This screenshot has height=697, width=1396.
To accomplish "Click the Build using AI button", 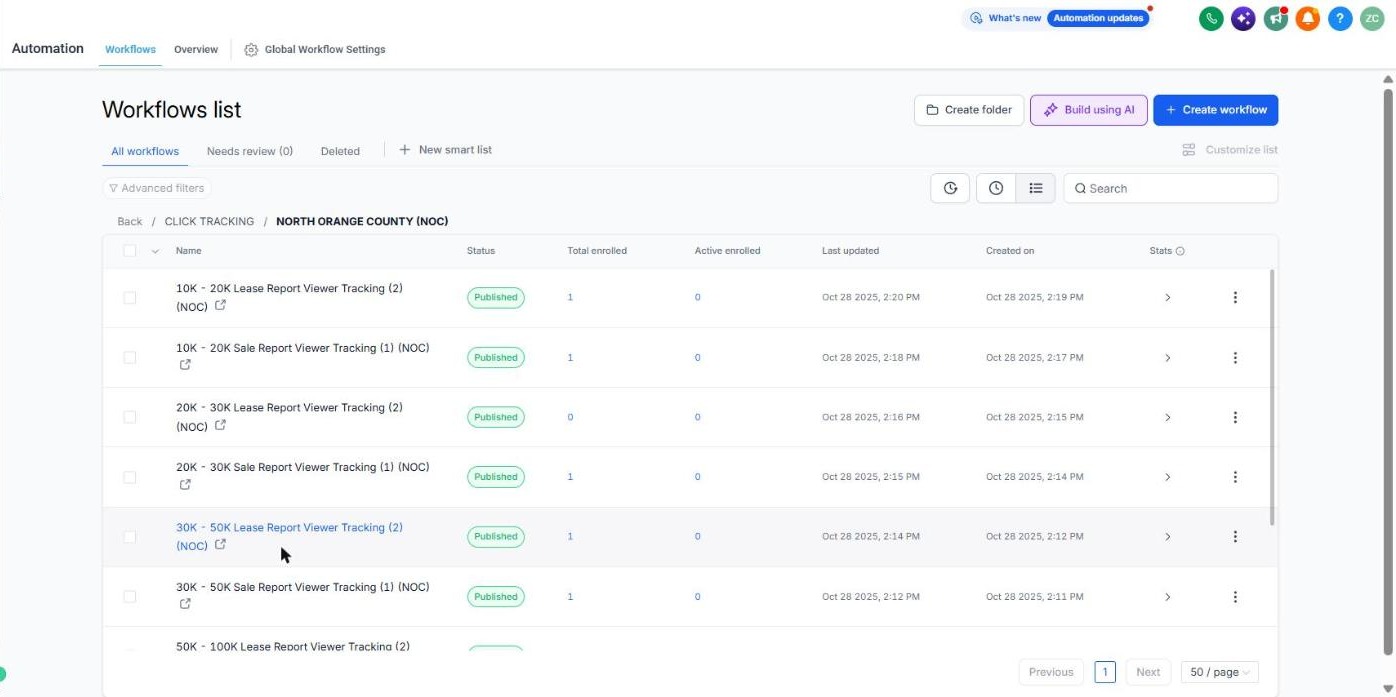I will pyautogui.click(x=1089, y=110).
